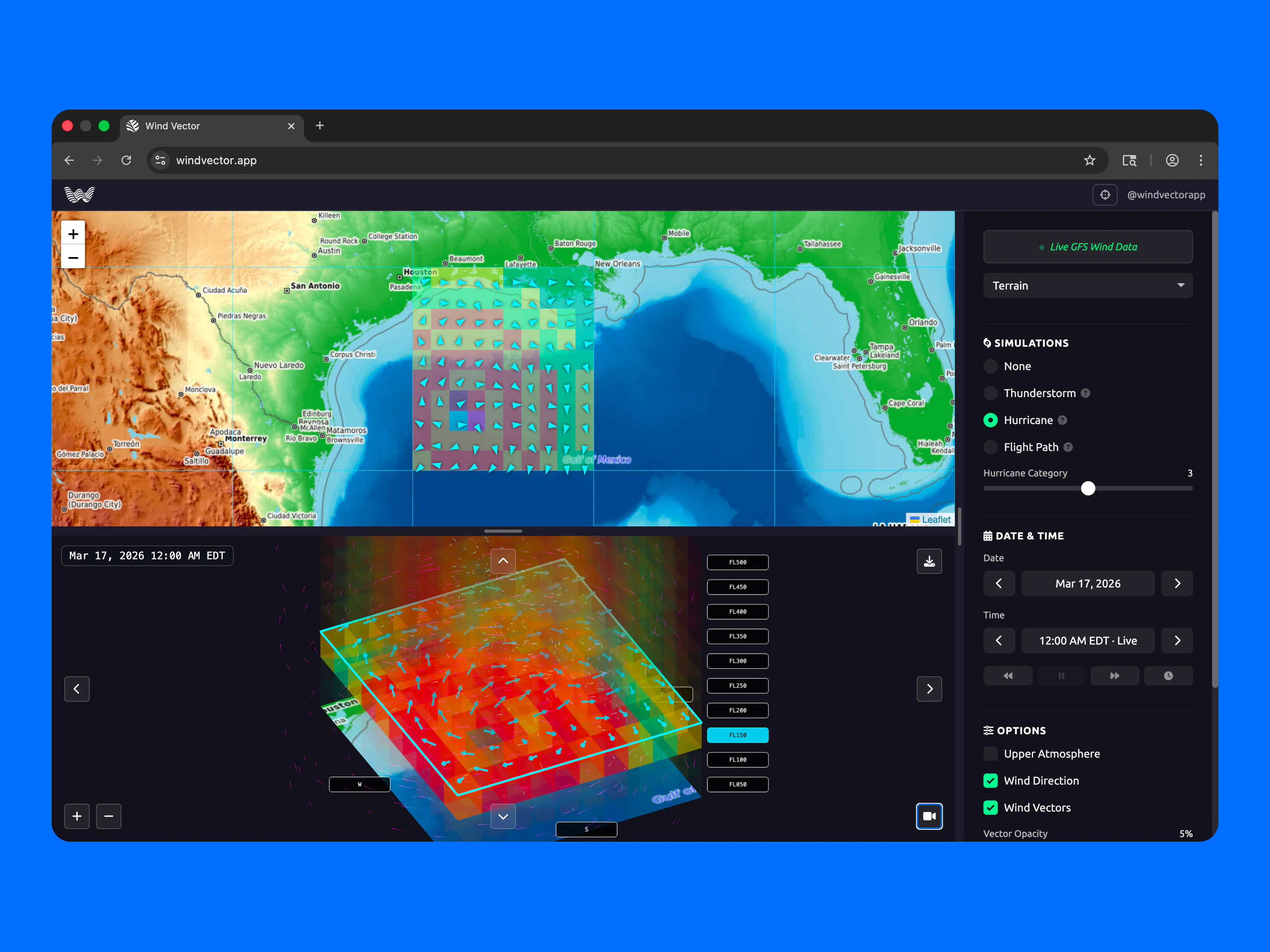
Task: Show Flight Path help question mark
Action: tap(1068, 447)
